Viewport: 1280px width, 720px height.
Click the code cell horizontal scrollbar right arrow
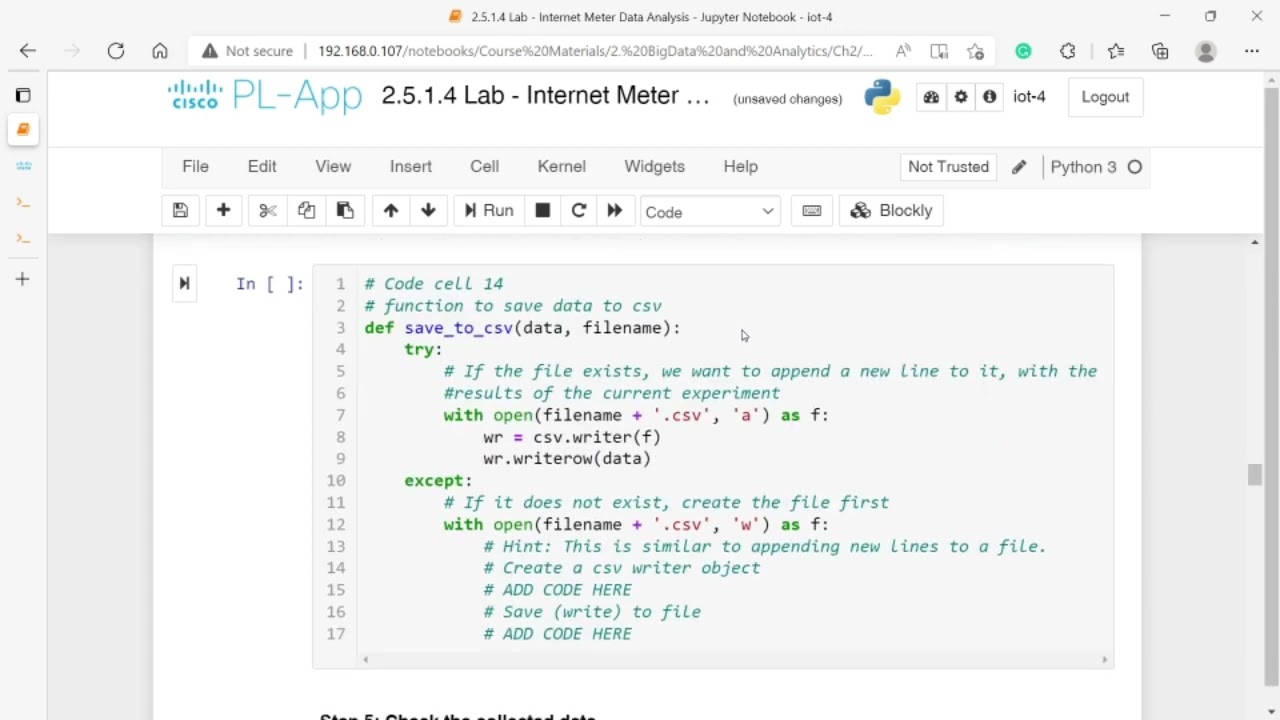click(x=1105, y=659)
